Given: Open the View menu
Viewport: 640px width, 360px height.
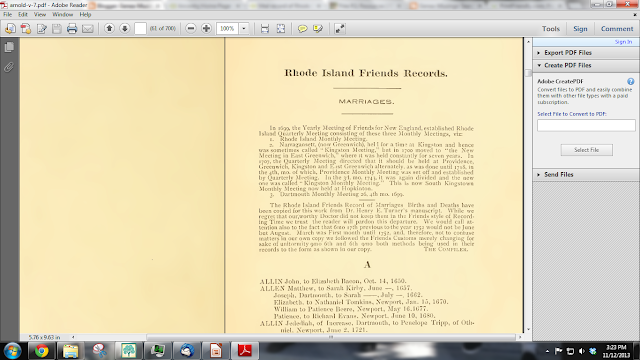Looking at the screenshot, I should click(40, 14).
